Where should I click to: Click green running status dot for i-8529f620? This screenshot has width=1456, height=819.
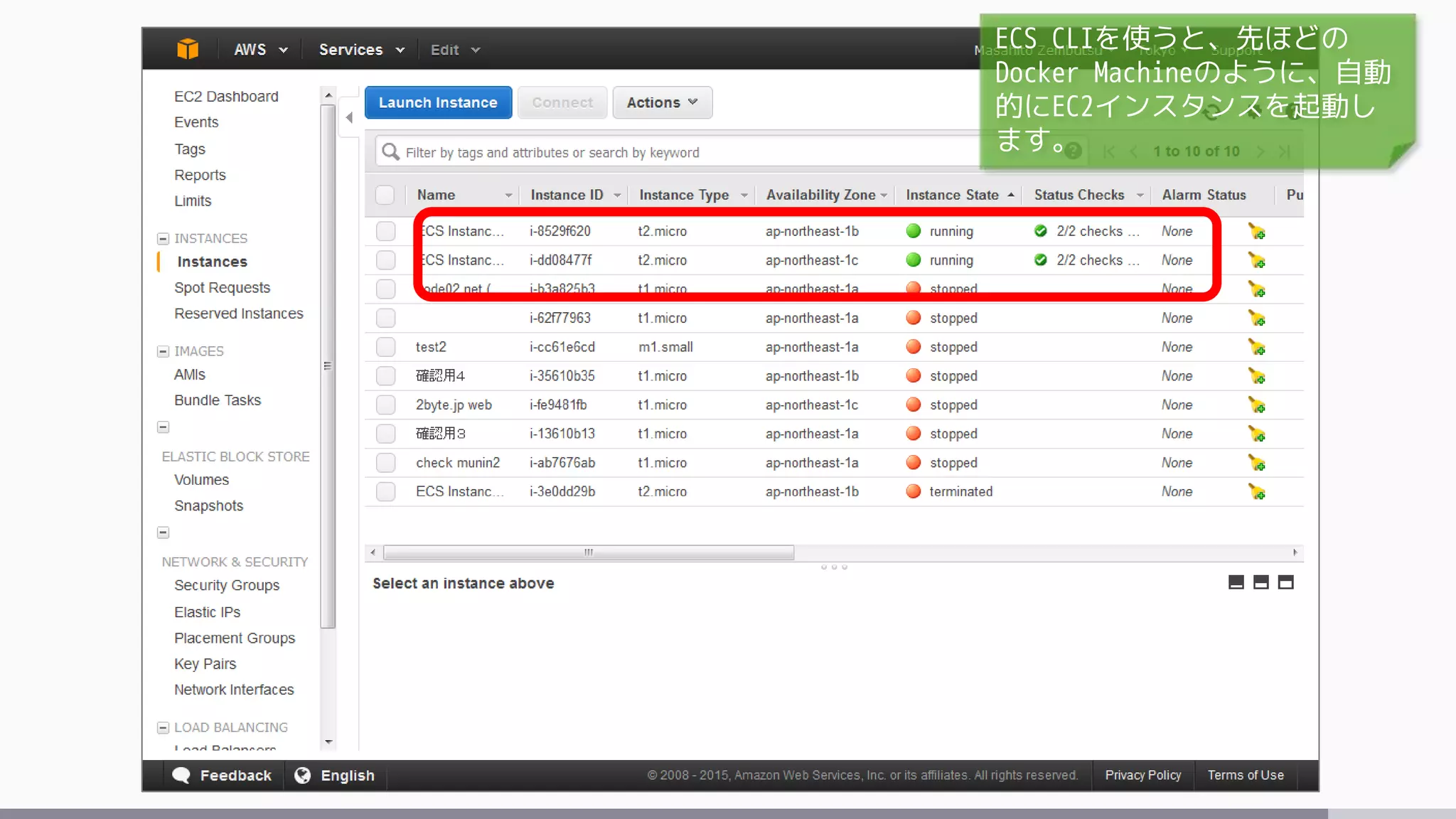(x=914, y=231)
